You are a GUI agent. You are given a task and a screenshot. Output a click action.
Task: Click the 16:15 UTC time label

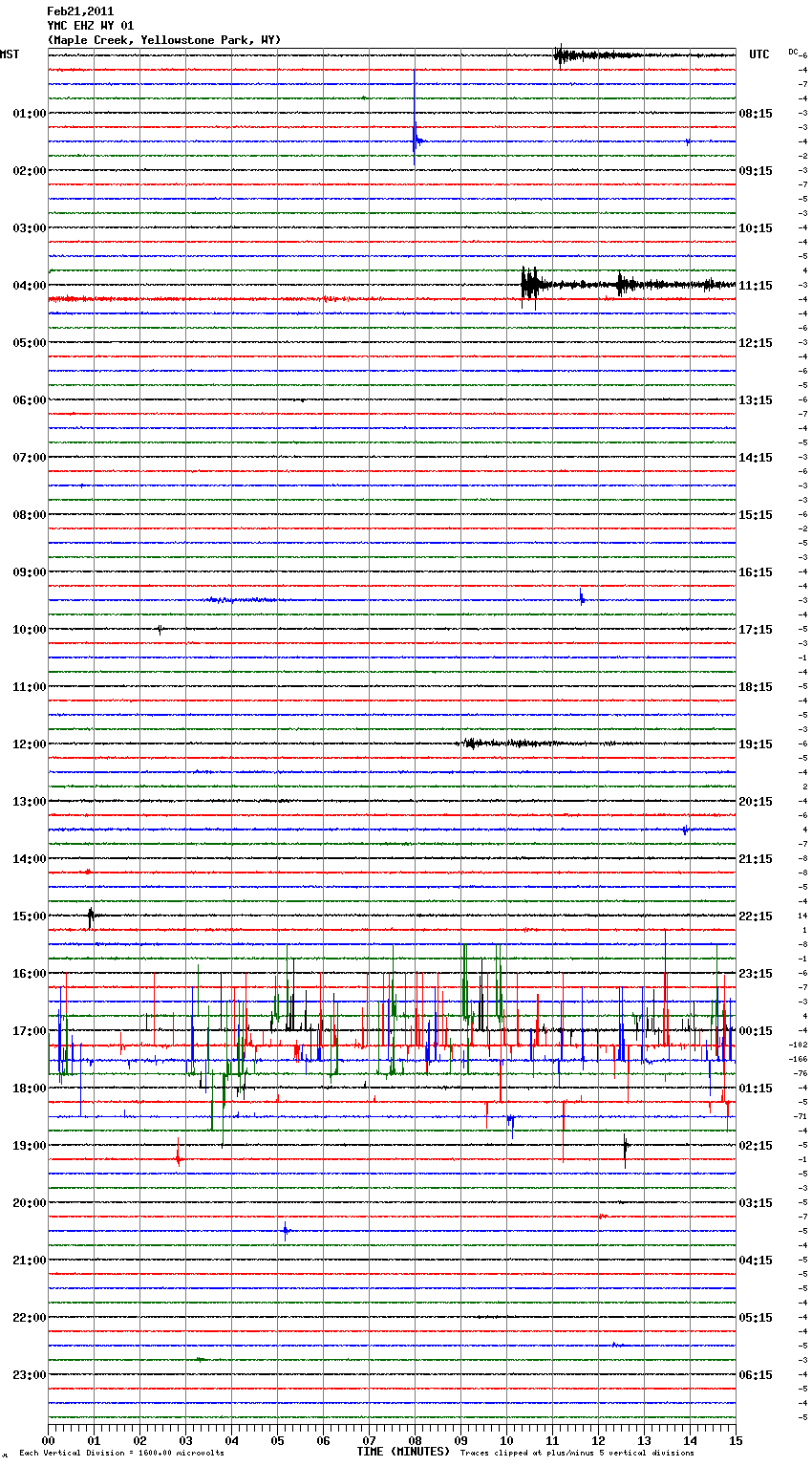click(756, 571)
